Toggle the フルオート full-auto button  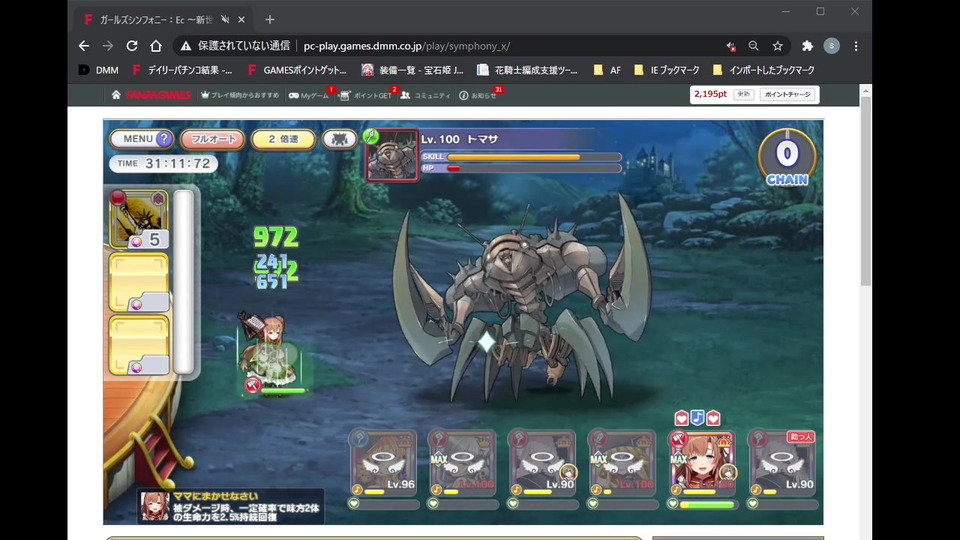213,139
